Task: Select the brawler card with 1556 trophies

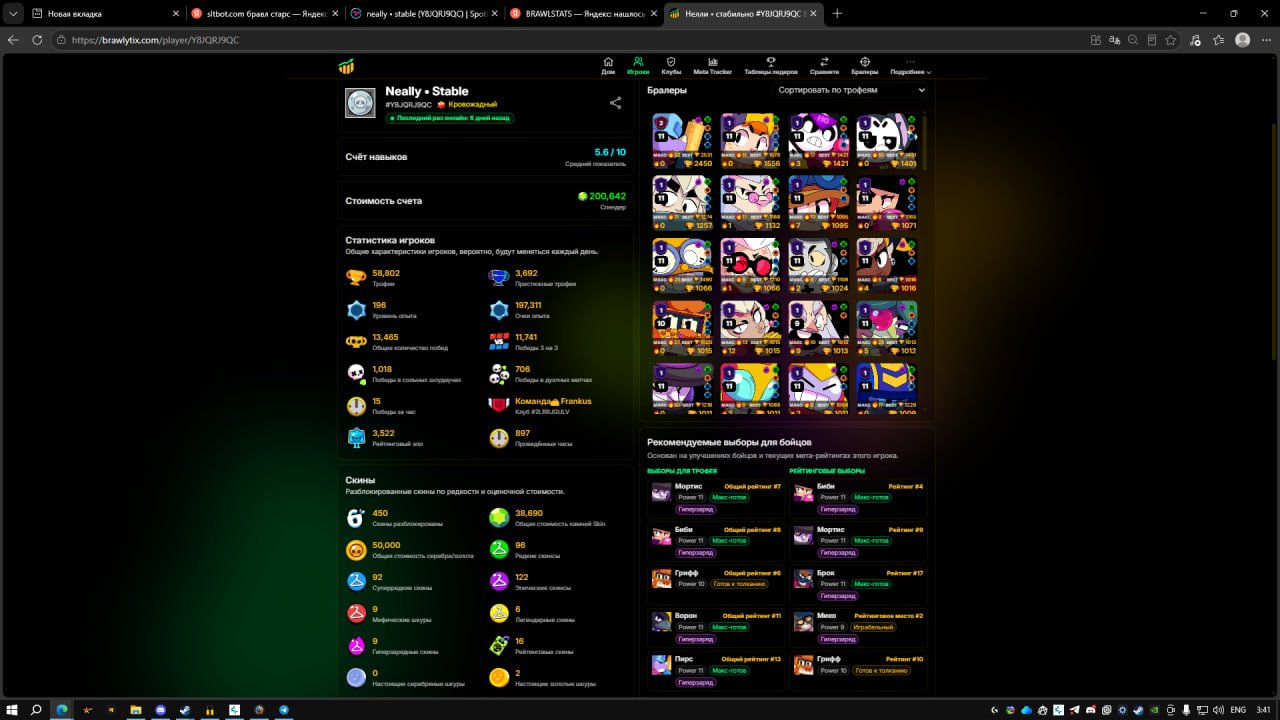Action: click(x=751, y=140)
